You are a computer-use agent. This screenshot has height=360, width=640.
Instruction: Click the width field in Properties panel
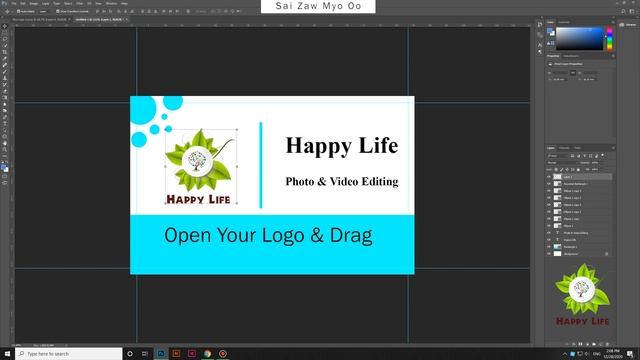560,73
